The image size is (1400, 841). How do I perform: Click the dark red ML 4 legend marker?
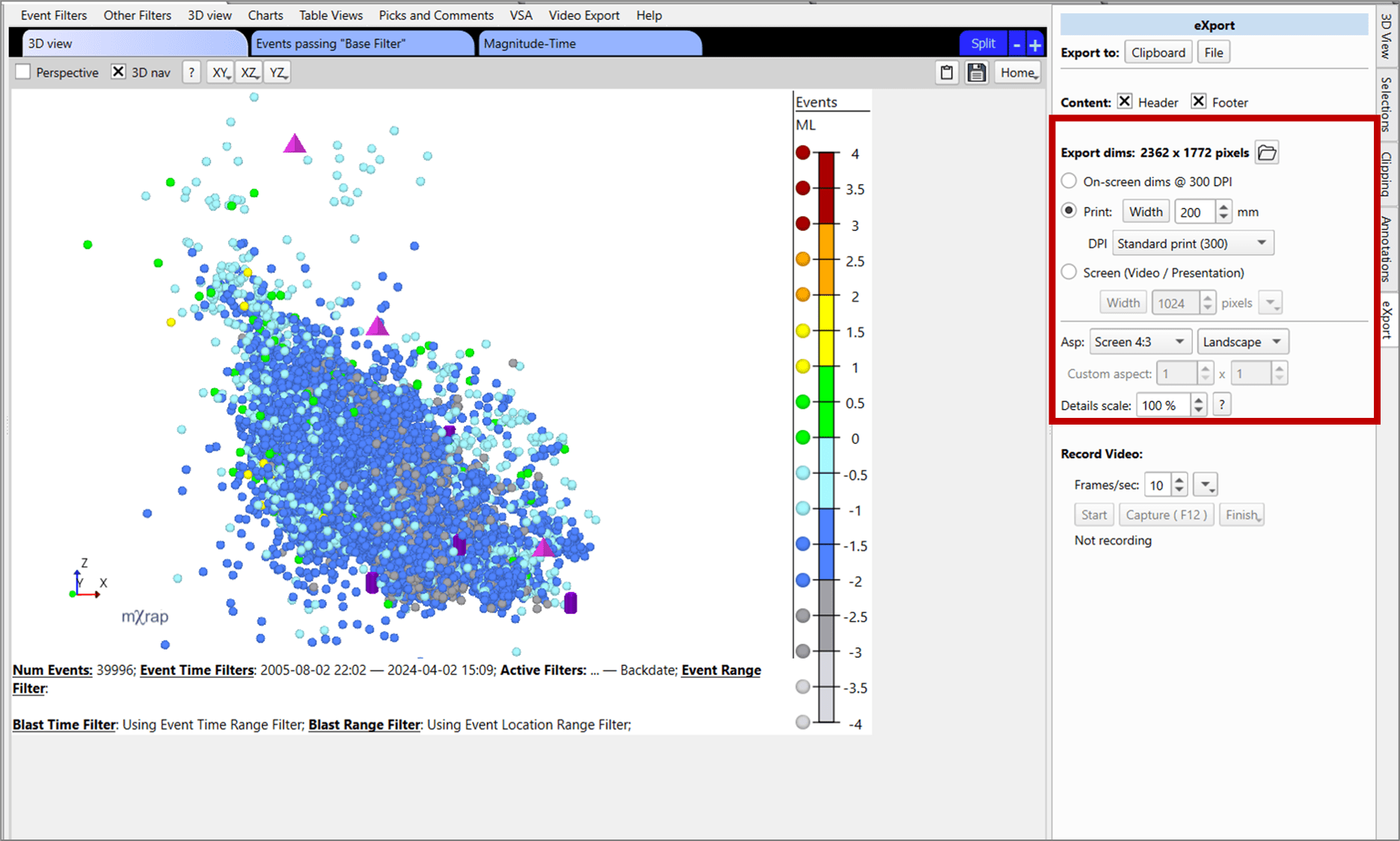(803, 153)
